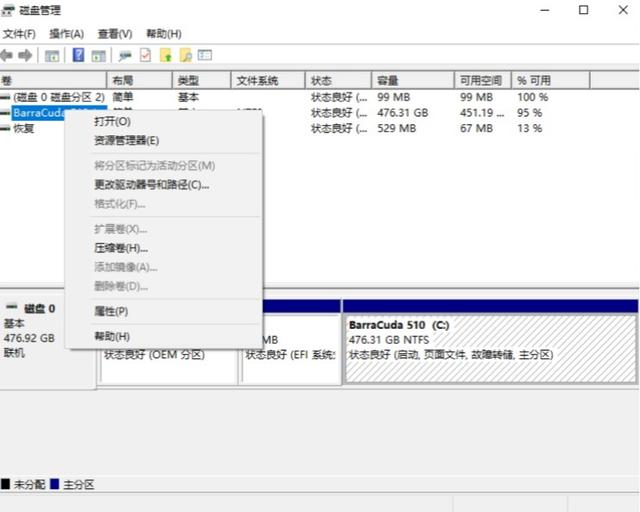Viewport: 640px width, 512px height.
Task: Click the 67 MB free space cell
Action: (x=476, y=128)
